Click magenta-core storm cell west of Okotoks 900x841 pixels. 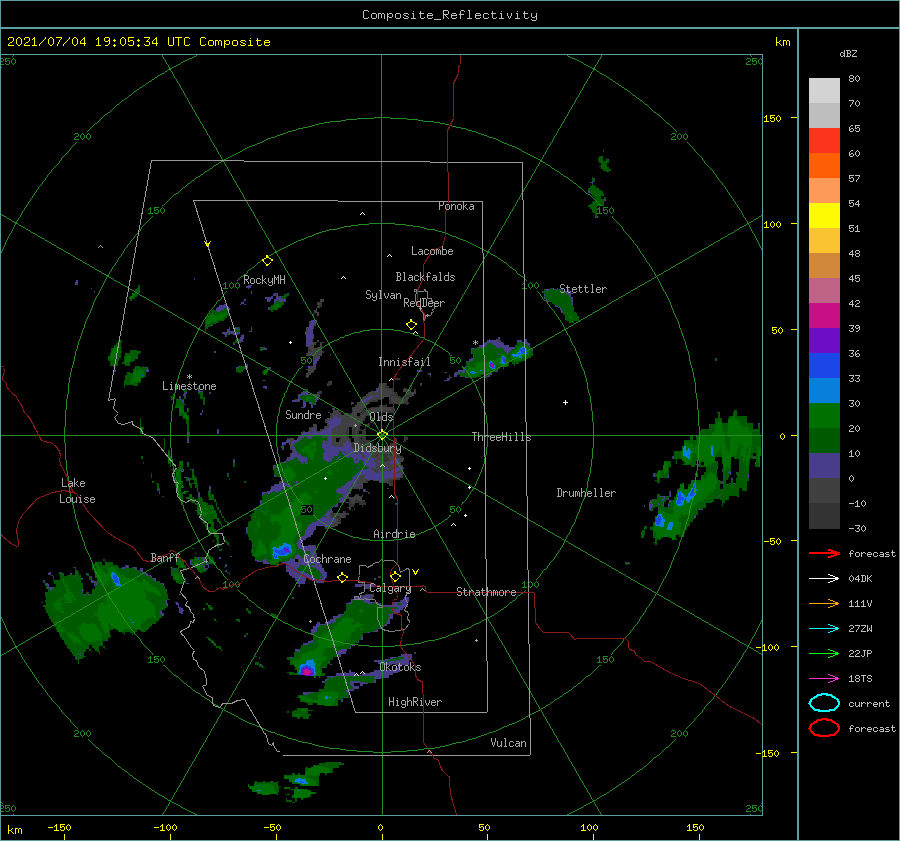click(x=307, y=669)
